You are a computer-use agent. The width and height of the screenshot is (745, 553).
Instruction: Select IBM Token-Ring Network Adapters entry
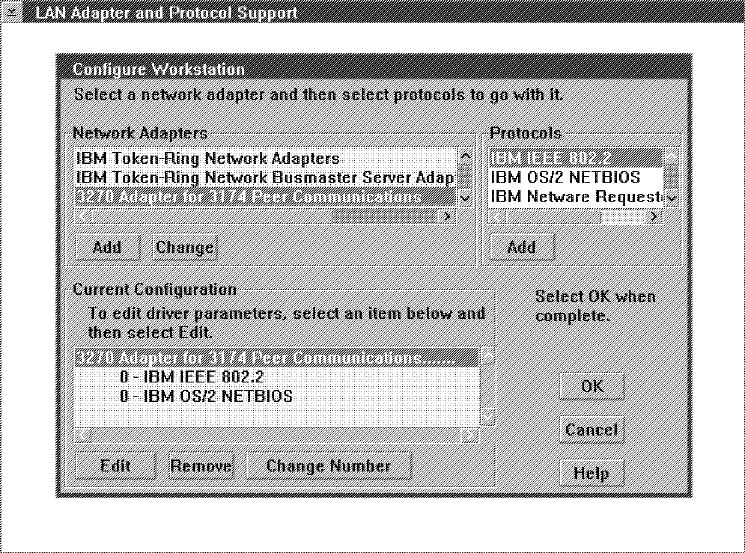tap(265, 158)
